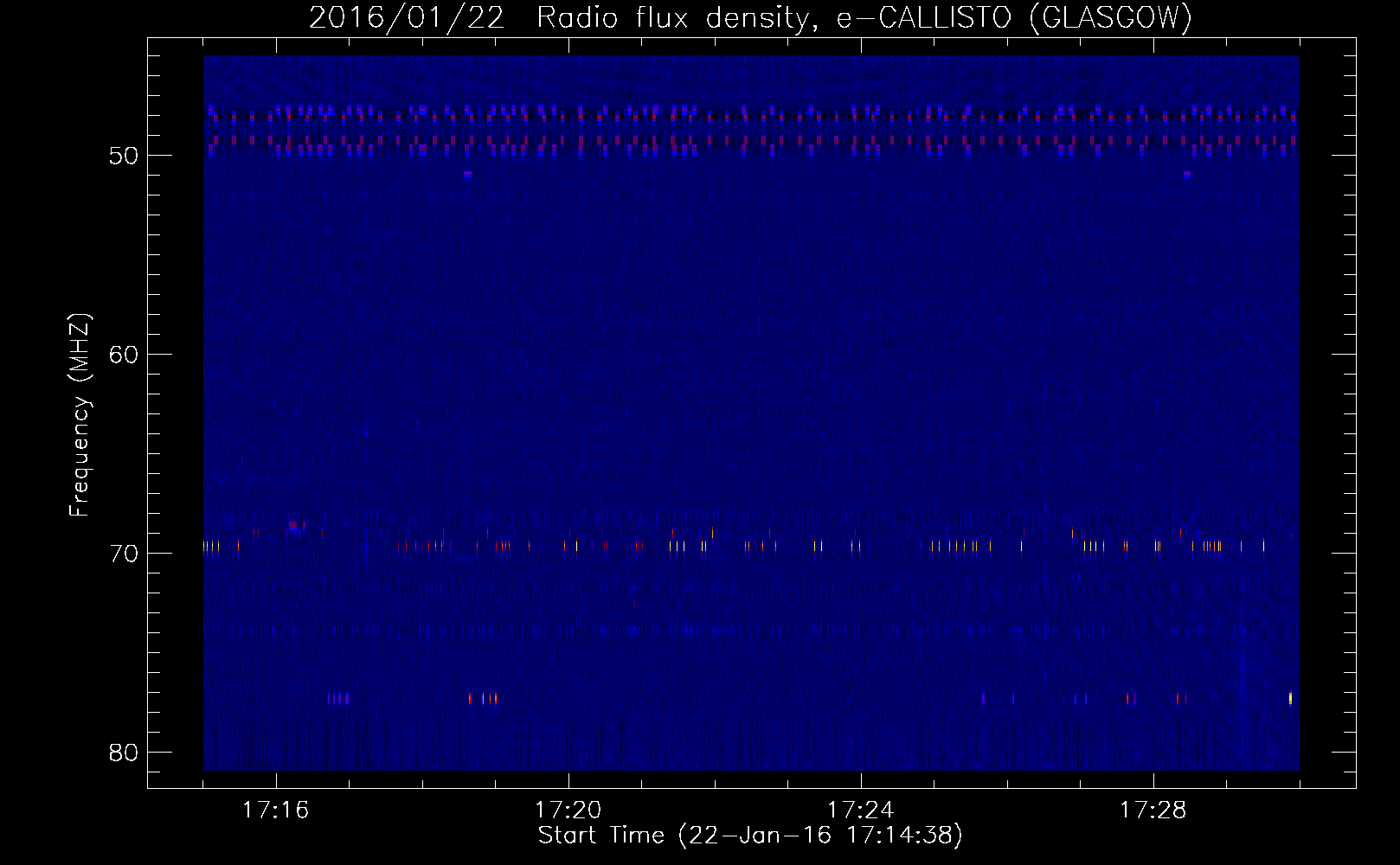Select the '50' frequency tick label
Viewport: 1400px width, 865px height.
click(x=124, y=156)
